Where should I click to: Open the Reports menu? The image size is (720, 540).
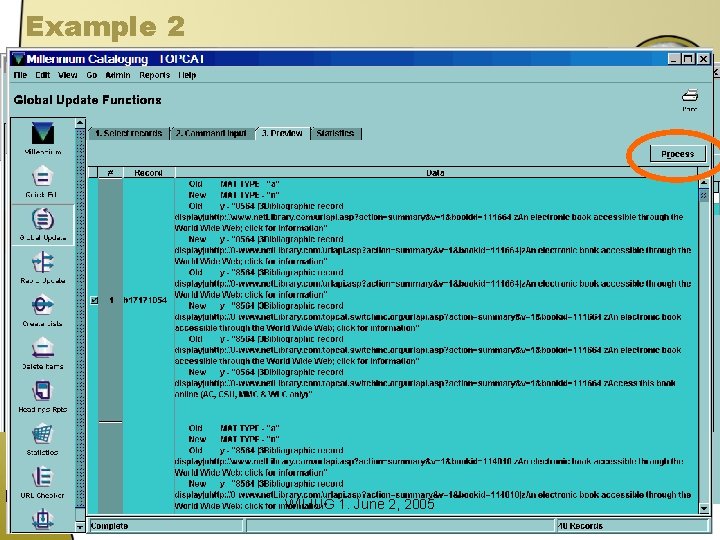coord(154,75)
